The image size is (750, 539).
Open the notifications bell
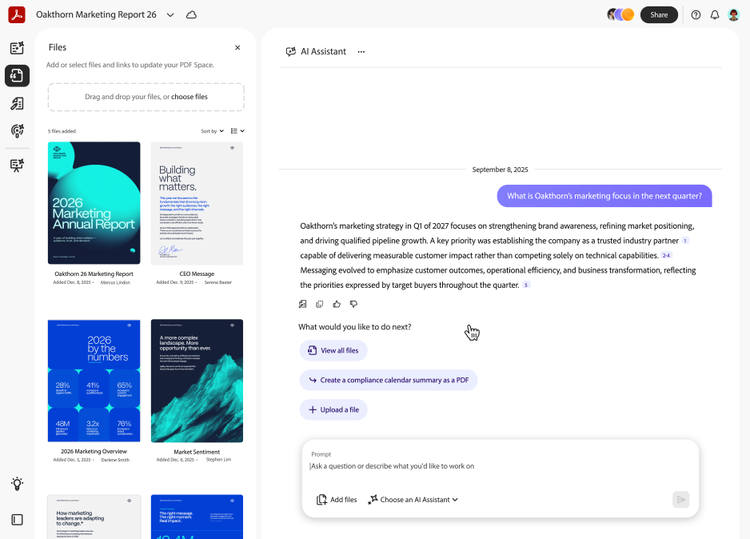coord(715,15)
